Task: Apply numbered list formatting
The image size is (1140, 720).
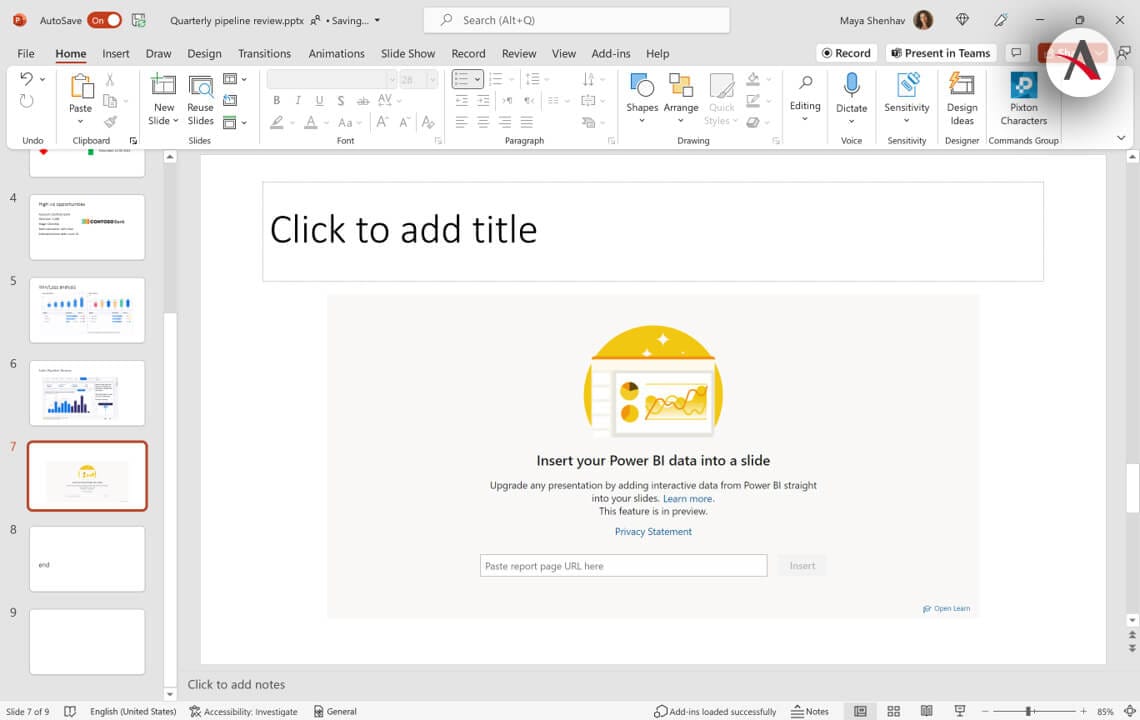Action: pos(496,79)
